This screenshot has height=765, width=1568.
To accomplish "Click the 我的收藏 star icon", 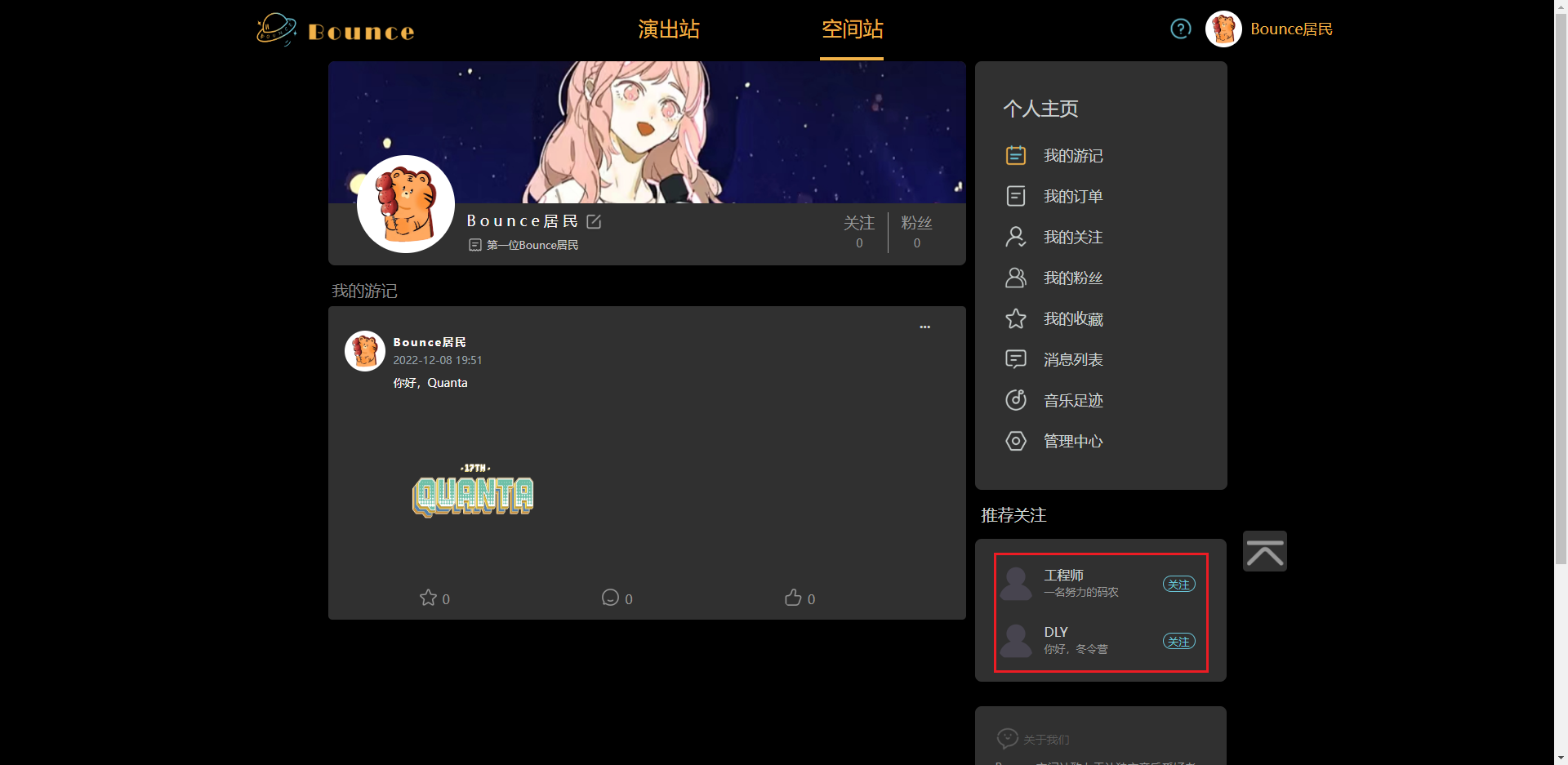I will [1015, 318].
